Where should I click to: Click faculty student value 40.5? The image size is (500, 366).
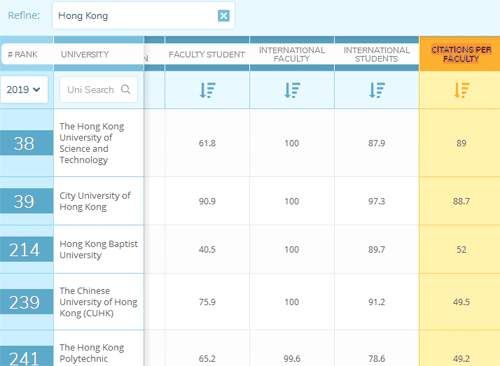click(207, 250)
